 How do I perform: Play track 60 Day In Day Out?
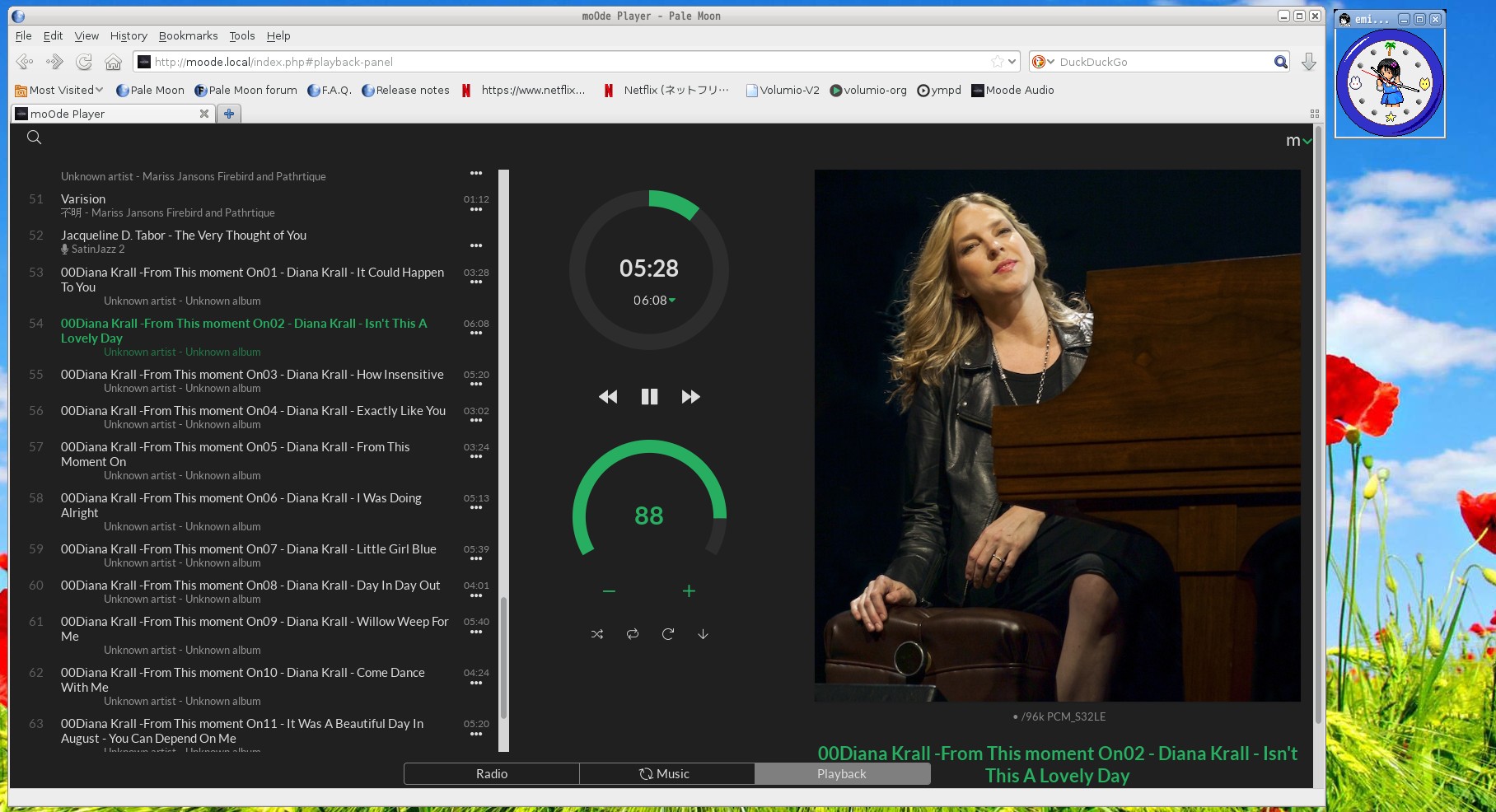pyautogui.click(x=250, y=586)
